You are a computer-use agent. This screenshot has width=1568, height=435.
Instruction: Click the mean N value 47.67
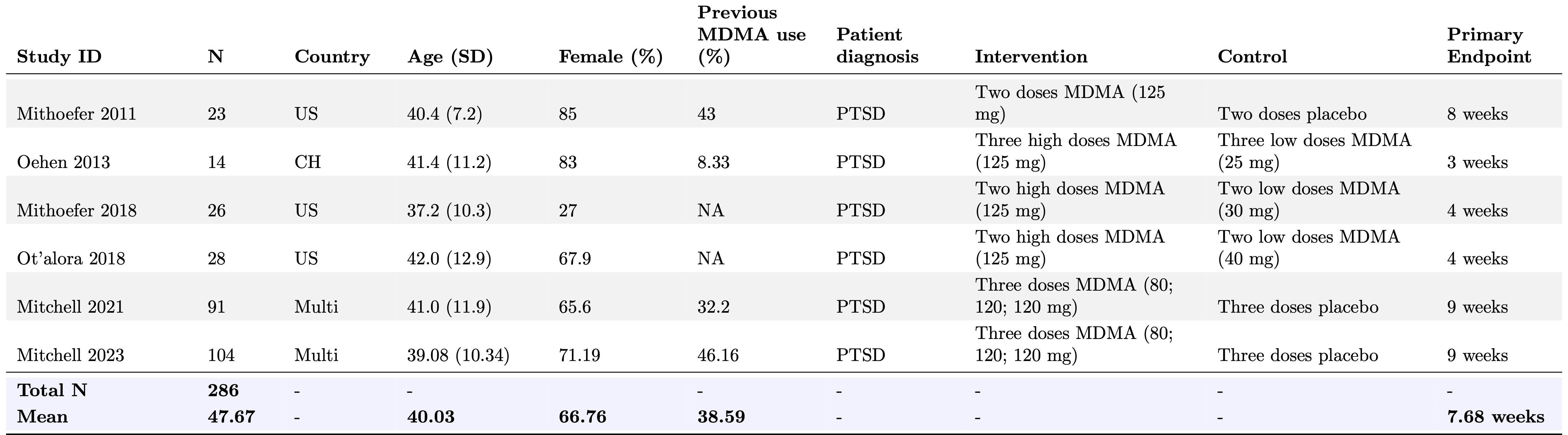[x=231, y=417]
